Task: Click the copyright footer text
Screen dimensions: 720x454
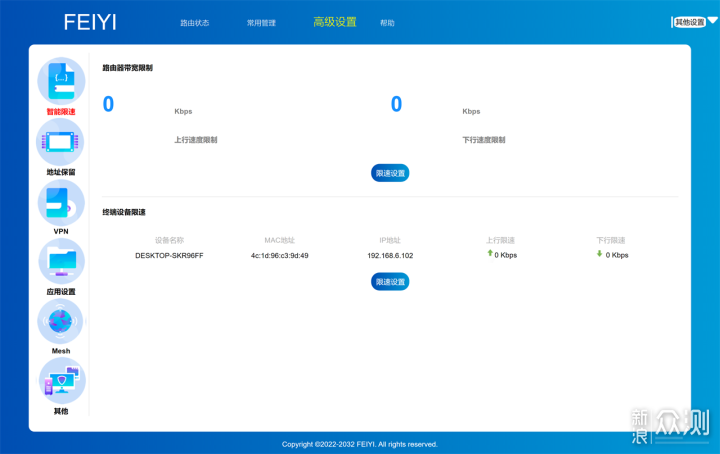Action: [x=360, y=444]
